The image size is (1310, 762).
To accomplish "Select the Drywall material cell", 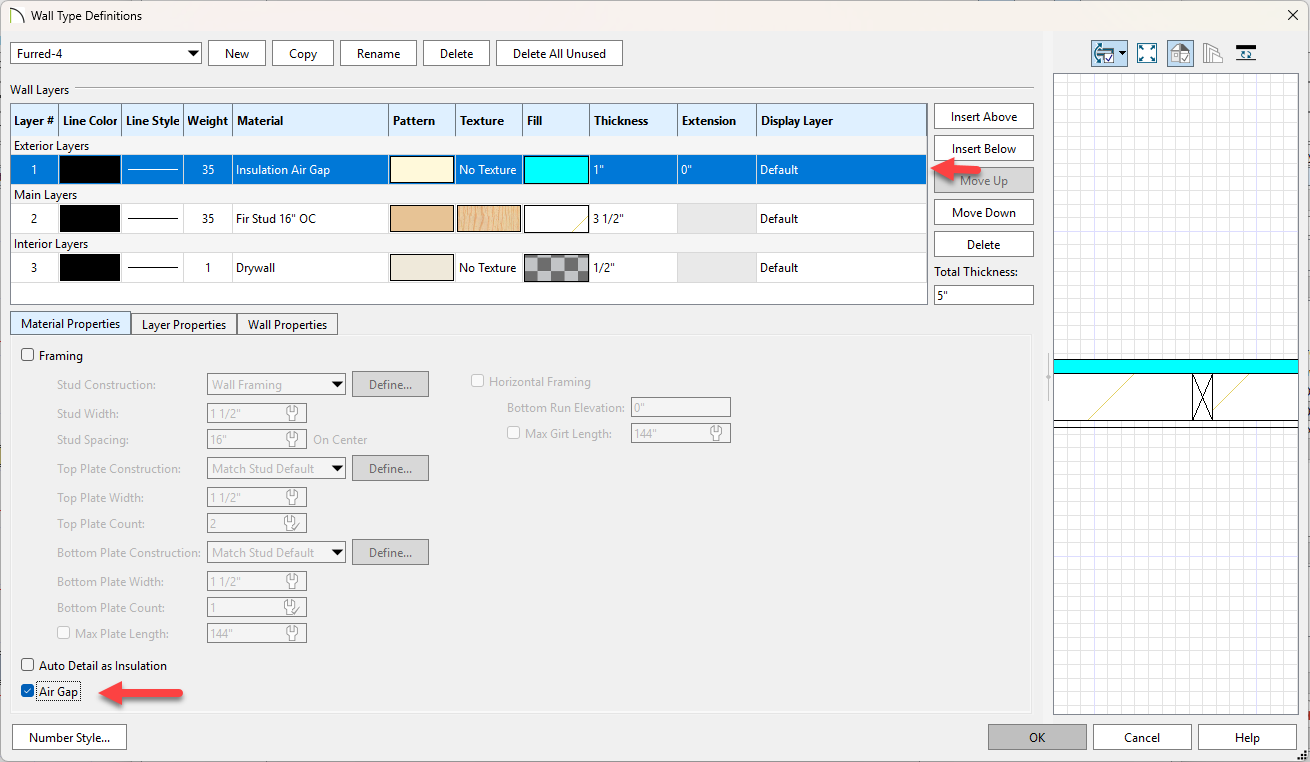I will [310, 267].
